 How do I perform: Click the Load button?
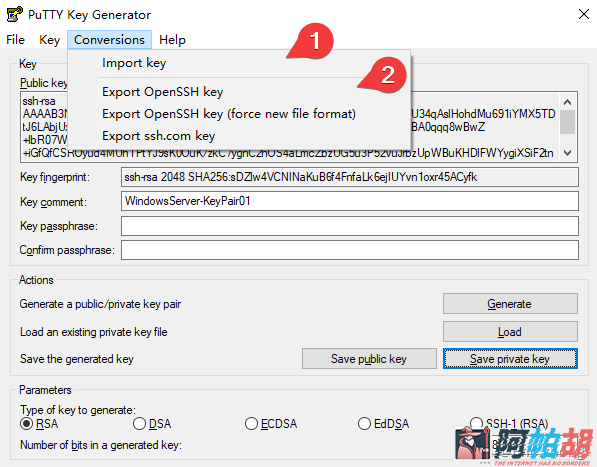coord(510,332)
